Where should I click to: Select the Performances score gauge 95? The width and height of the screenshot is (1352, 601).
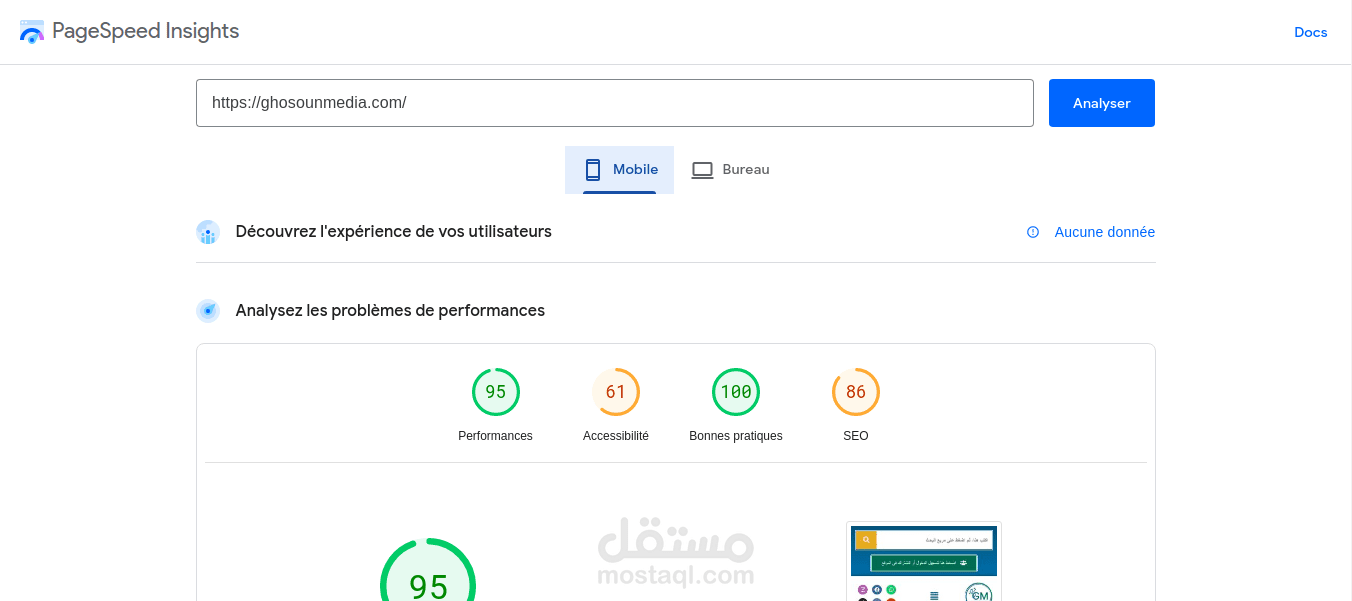point(496,392)
